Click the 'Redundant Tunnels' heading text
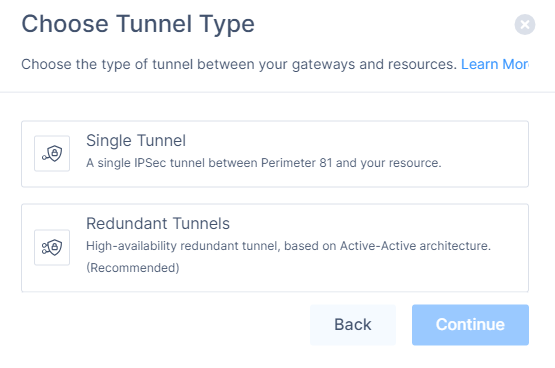 (158, 224)
